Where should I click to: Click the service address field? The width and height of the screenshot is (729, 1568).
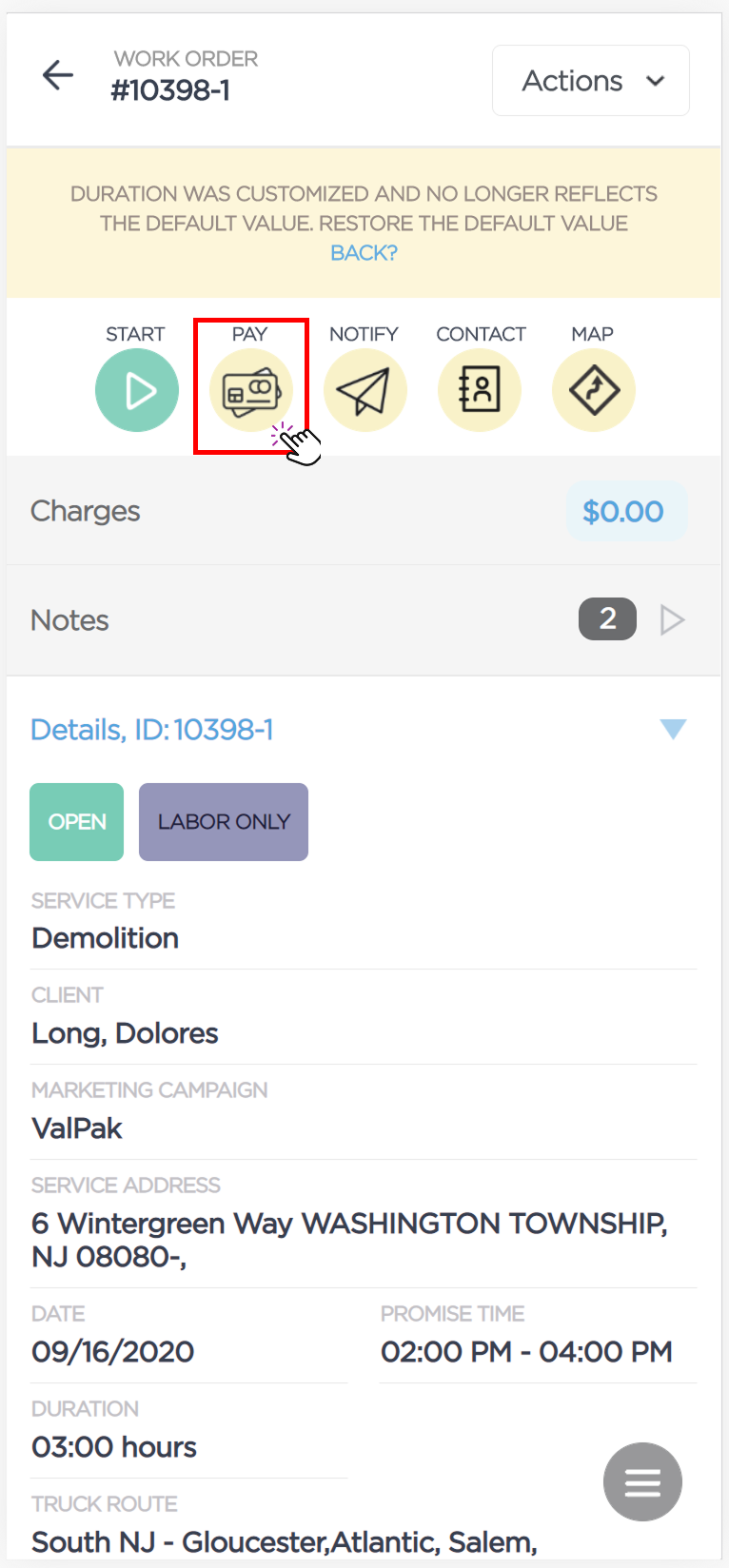364,1225
